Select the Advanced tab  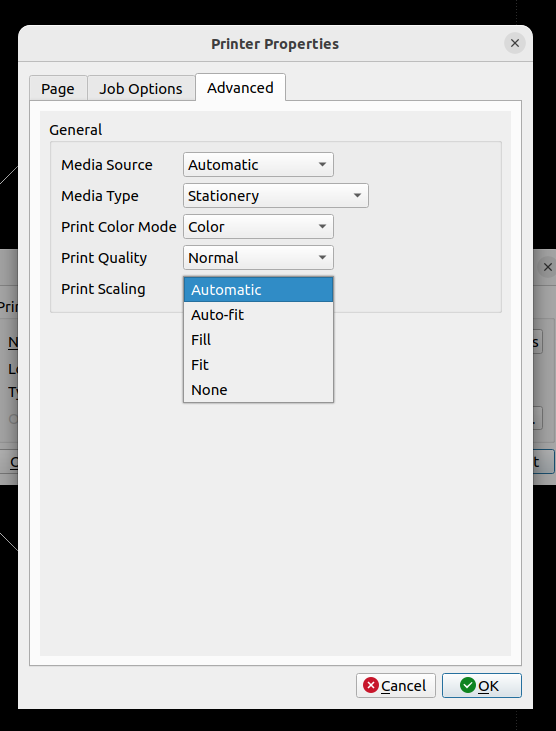click(x=240, y=87)
